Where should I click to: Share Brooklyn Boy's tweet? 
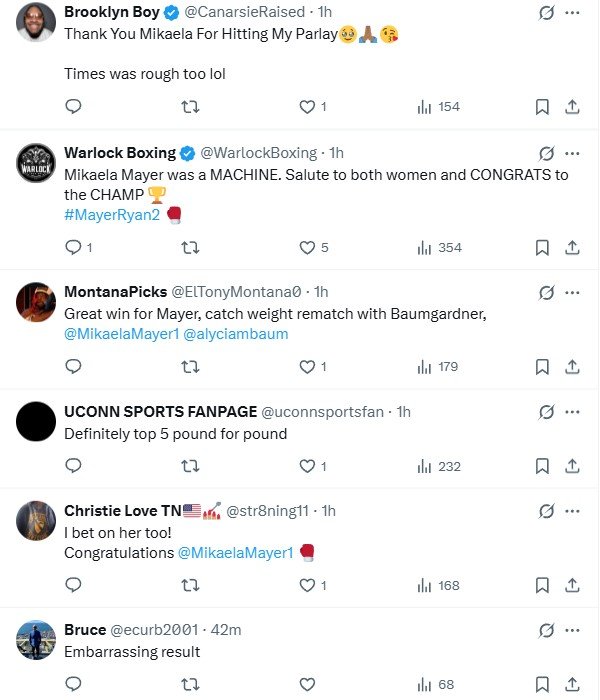[573, 107]
